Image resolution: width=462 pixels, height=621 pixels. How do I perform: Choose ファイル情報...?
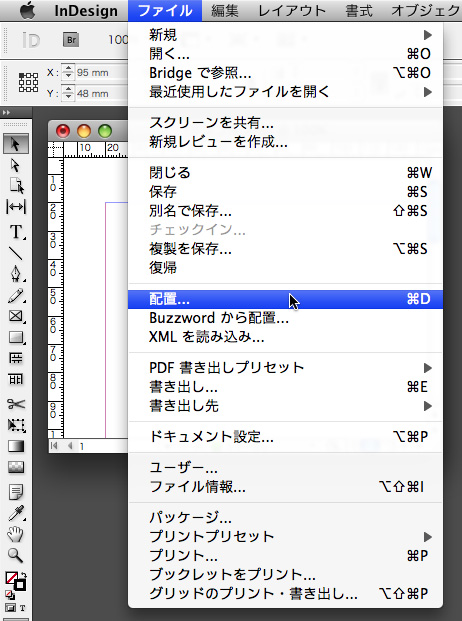point(285,487)
